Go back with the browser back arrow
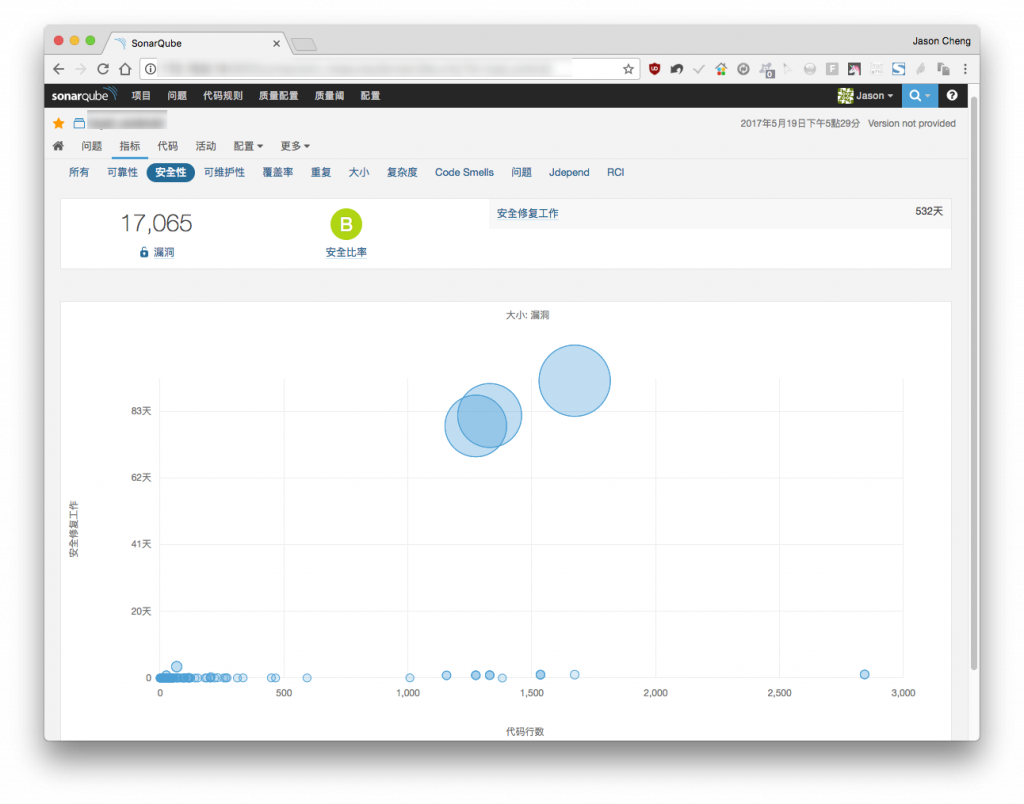 [59, 69]
